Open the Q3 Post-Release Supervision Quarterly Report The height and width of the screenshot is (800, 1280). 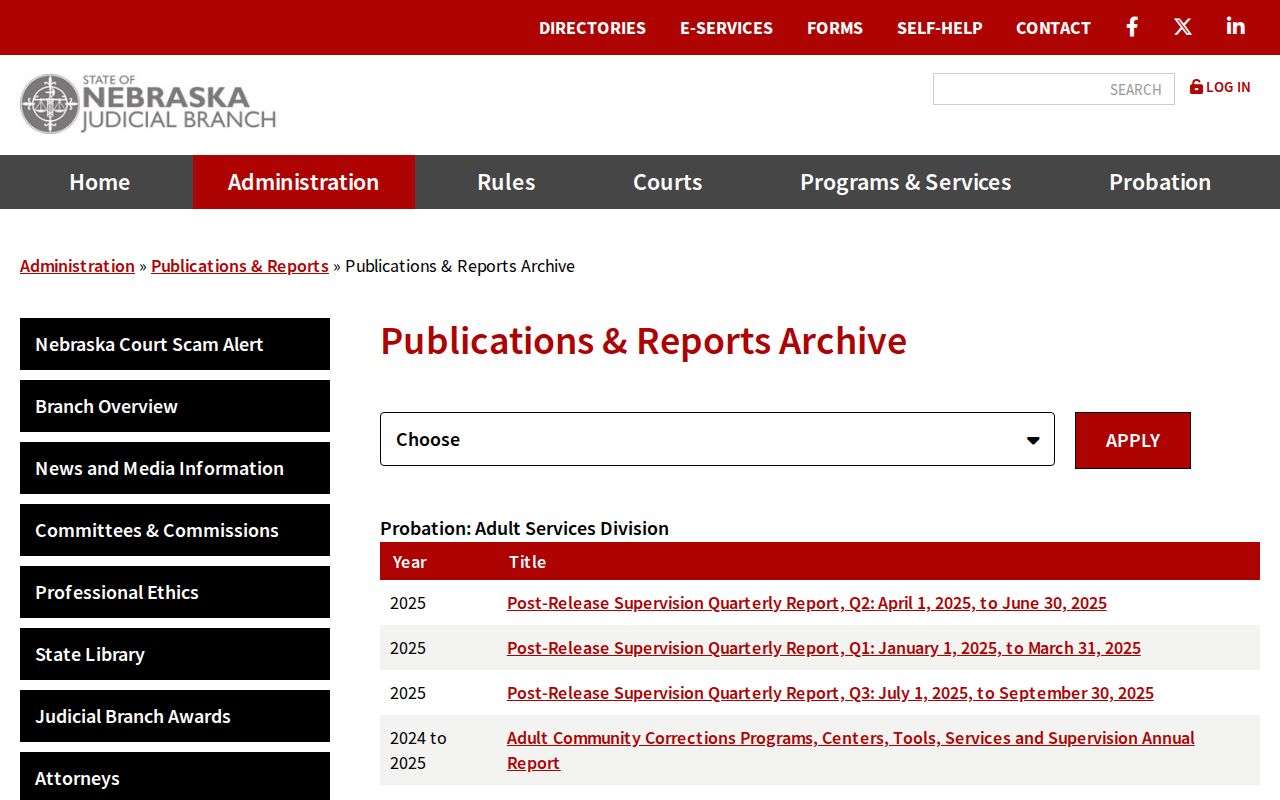(830, 693)
